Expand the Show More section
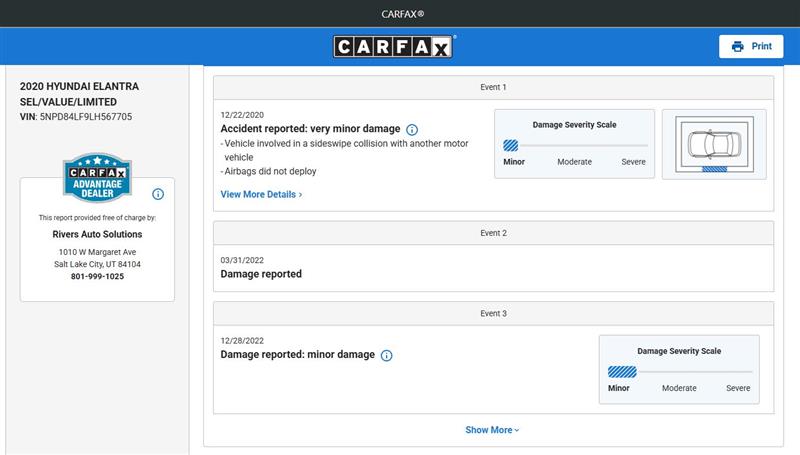This screenshot has height=455, width=800. point(492,430)
